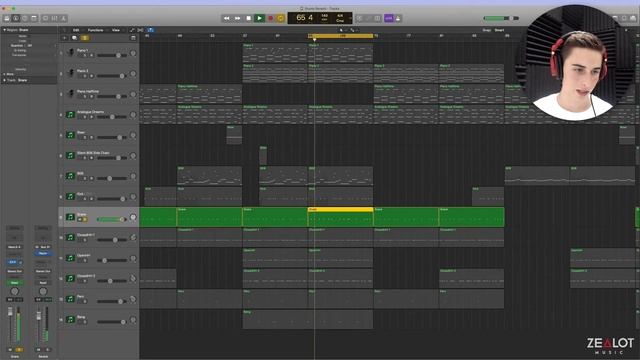The height and width of the screenshot is (360, 640).
Task: Click the Analogue Dreams track music-note icon
Action: point(71,114)
